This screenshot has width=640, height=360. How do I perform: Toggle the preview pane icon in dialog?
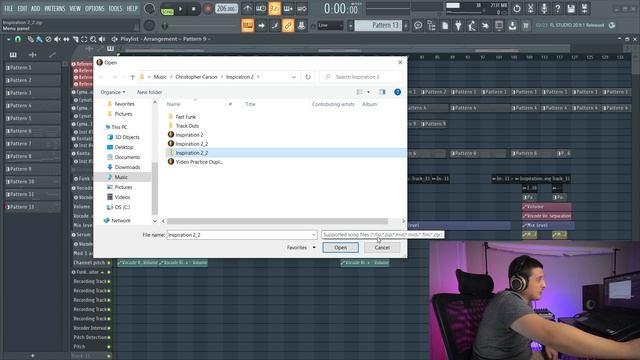[382, 92]
